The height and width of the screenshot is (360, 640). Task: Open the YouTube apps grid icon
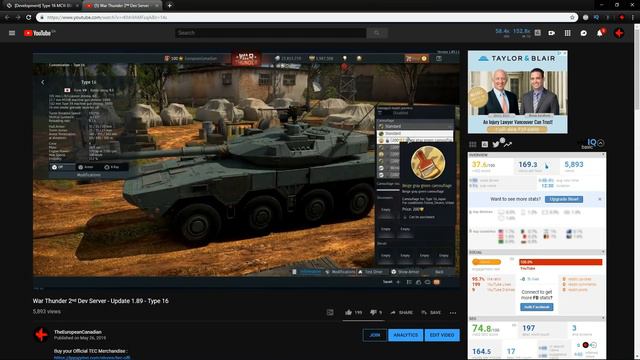click(567, 33)
